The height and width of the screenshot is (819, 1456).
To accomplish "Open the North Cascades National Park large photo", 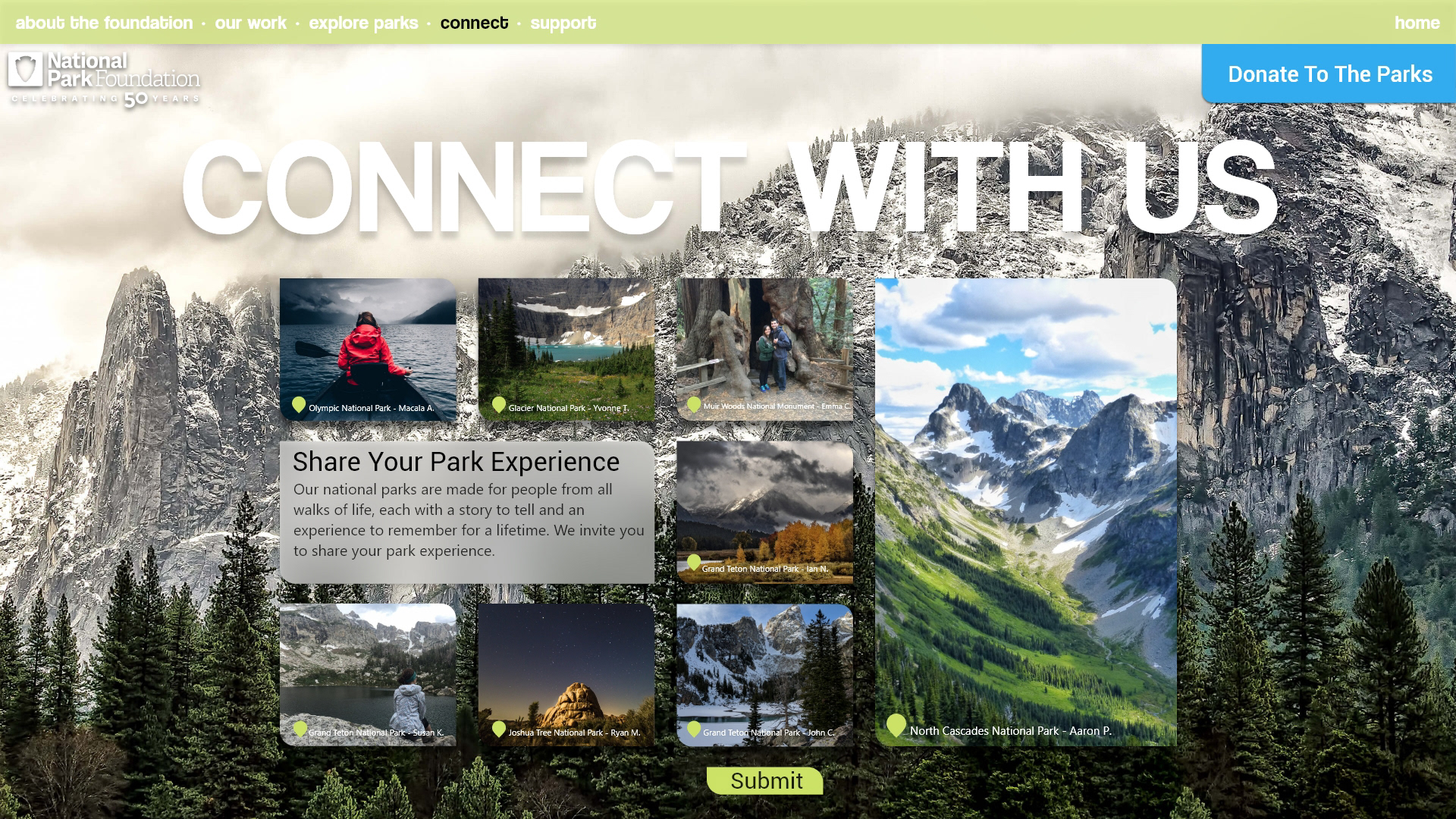I will (1026, 512).
